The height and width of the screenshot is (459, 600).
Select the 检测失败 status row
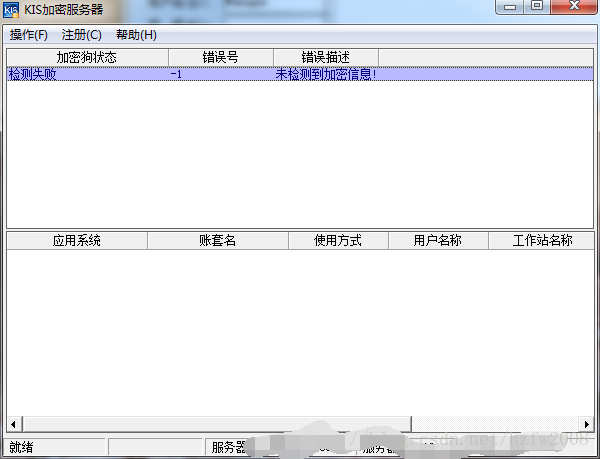(300, 74)
